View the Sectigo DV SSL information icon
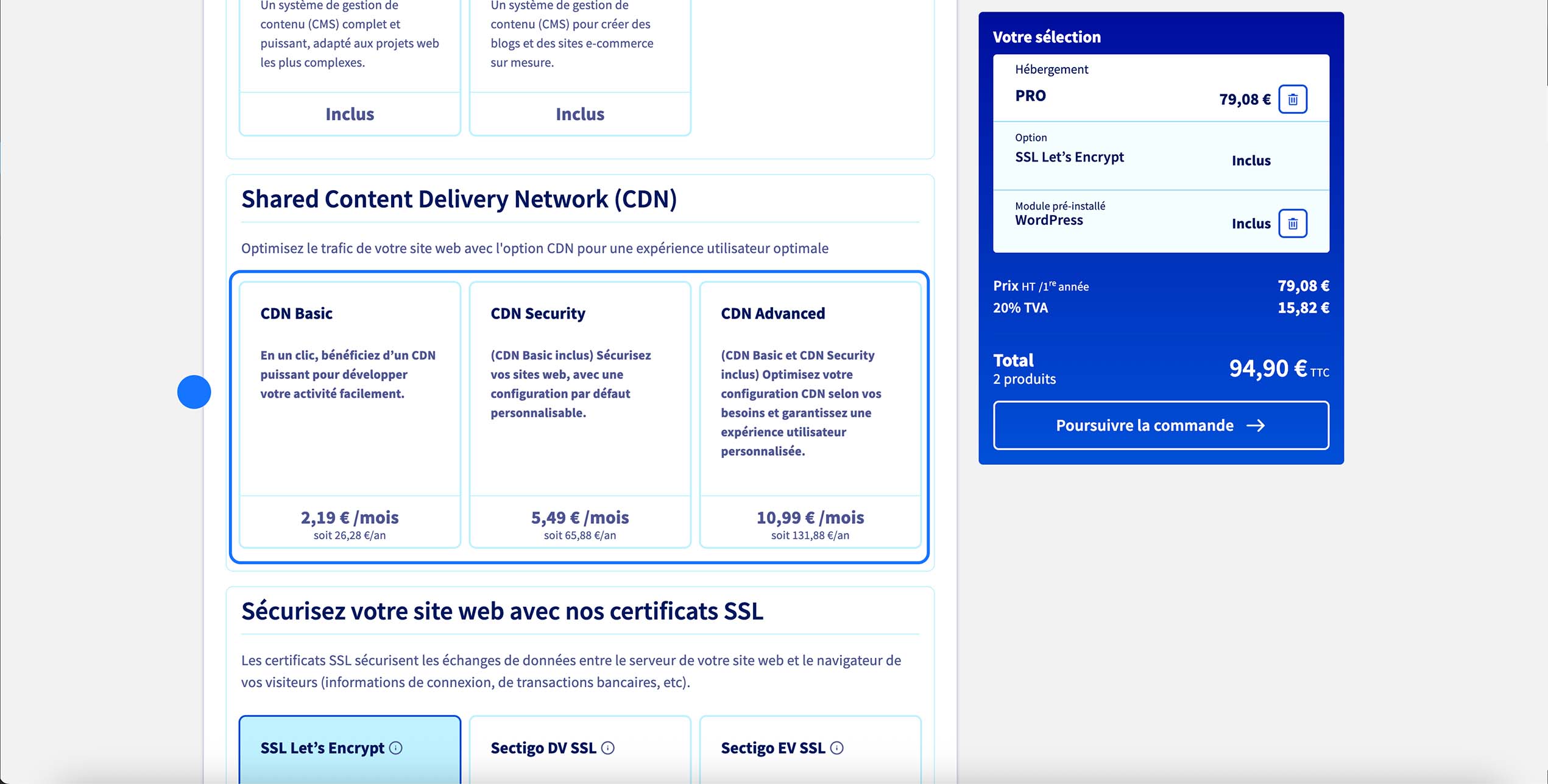This screenshot has width=1548, height=784. (x=608, y=748)
